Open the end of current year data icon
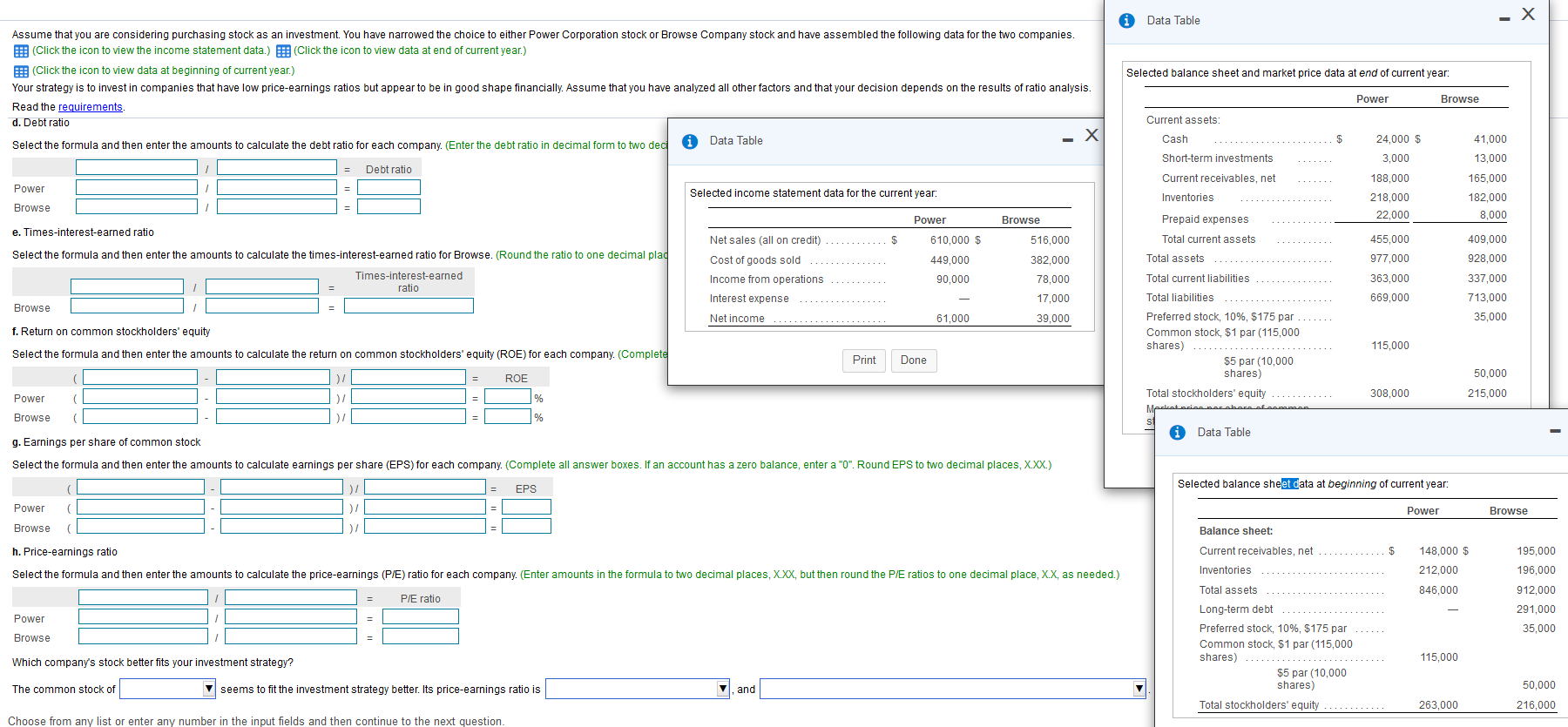Image resolution: width=1568 pixels, height=727 pixels. [283, 51]
